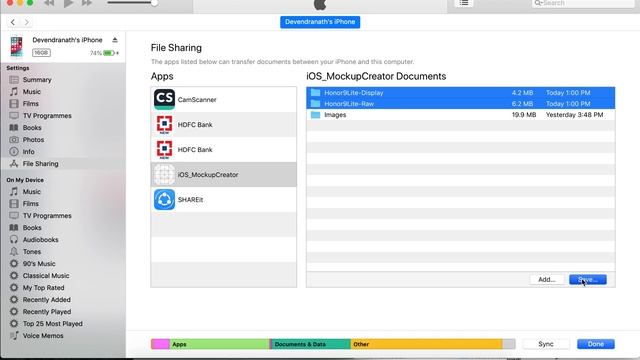Open Music under Settings

[31, 92]
